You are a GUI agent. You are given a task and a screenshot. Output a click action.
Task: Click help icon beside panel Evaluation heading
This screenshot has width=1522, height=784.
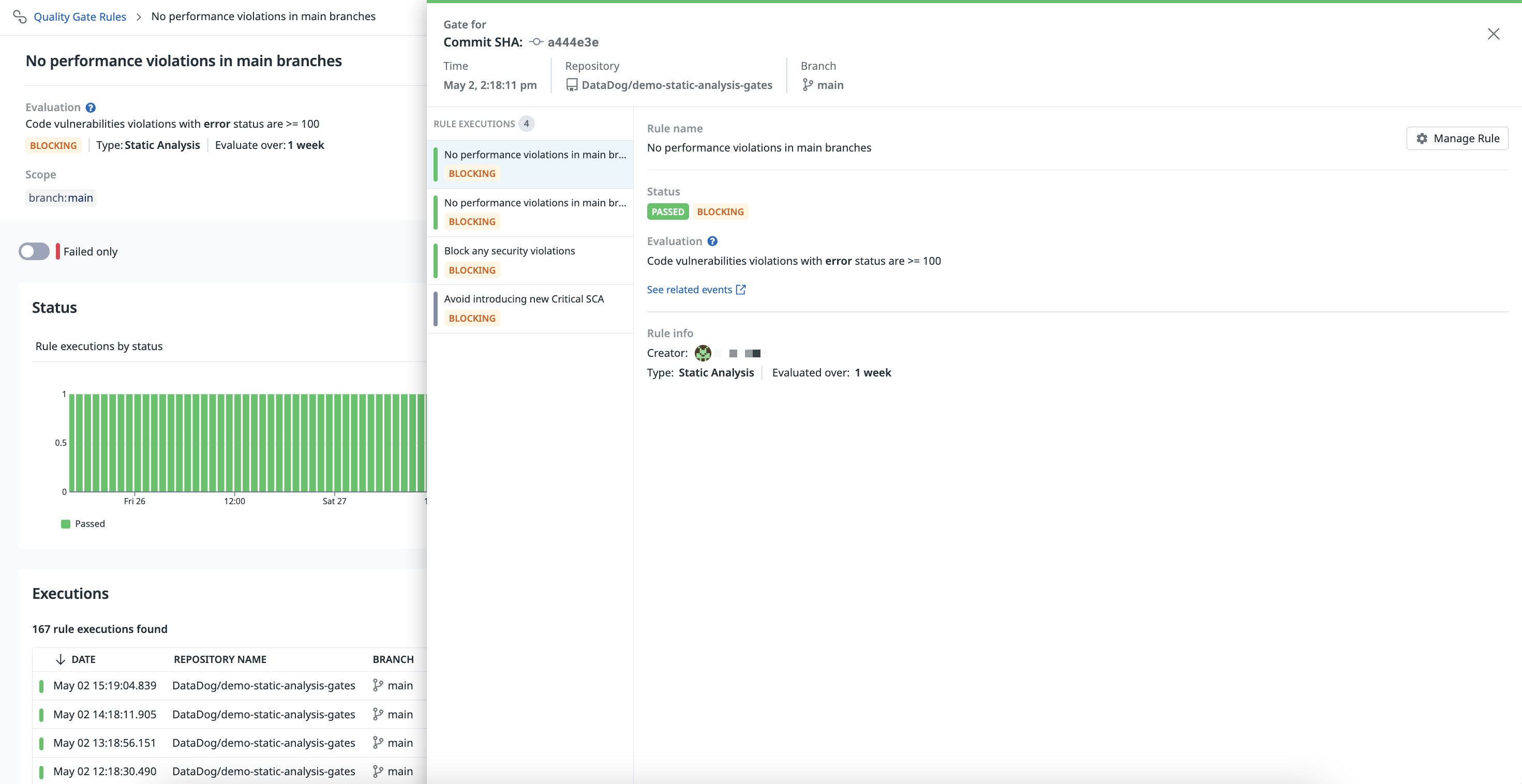pos(712,241)
